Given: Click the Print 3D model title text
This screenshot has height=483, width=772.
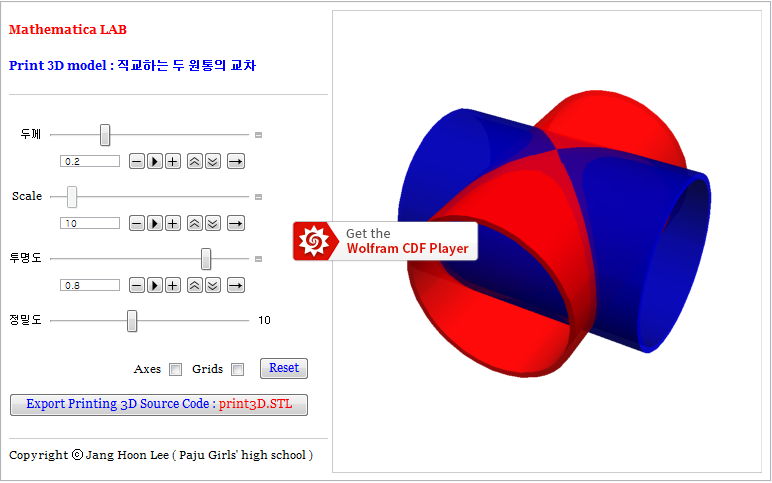Looking at the screenshot, I should (x=132, y=65).
